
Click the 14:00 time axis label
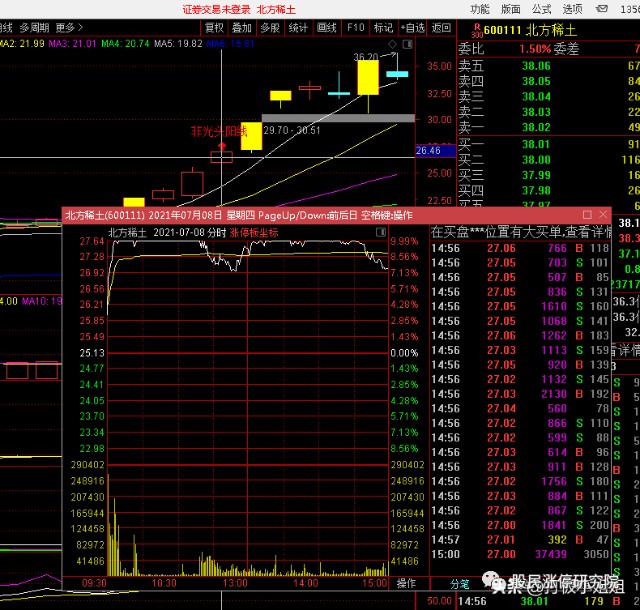click(306, 583)
